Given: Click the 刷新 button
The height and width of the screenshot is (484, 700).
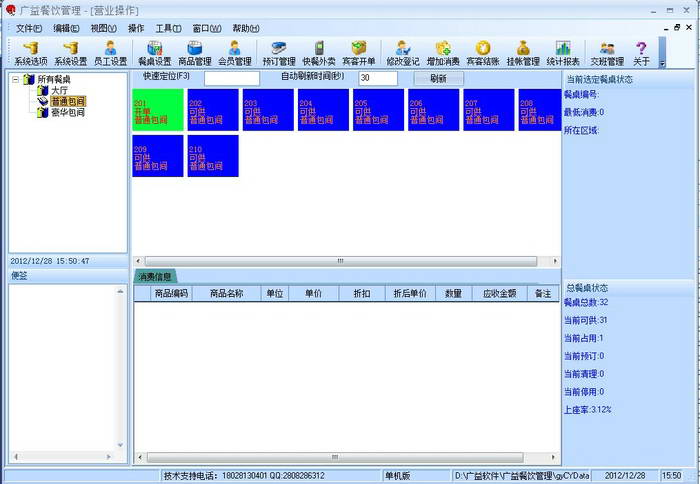Looking at the screenshot, I should [x=438, y=79].
